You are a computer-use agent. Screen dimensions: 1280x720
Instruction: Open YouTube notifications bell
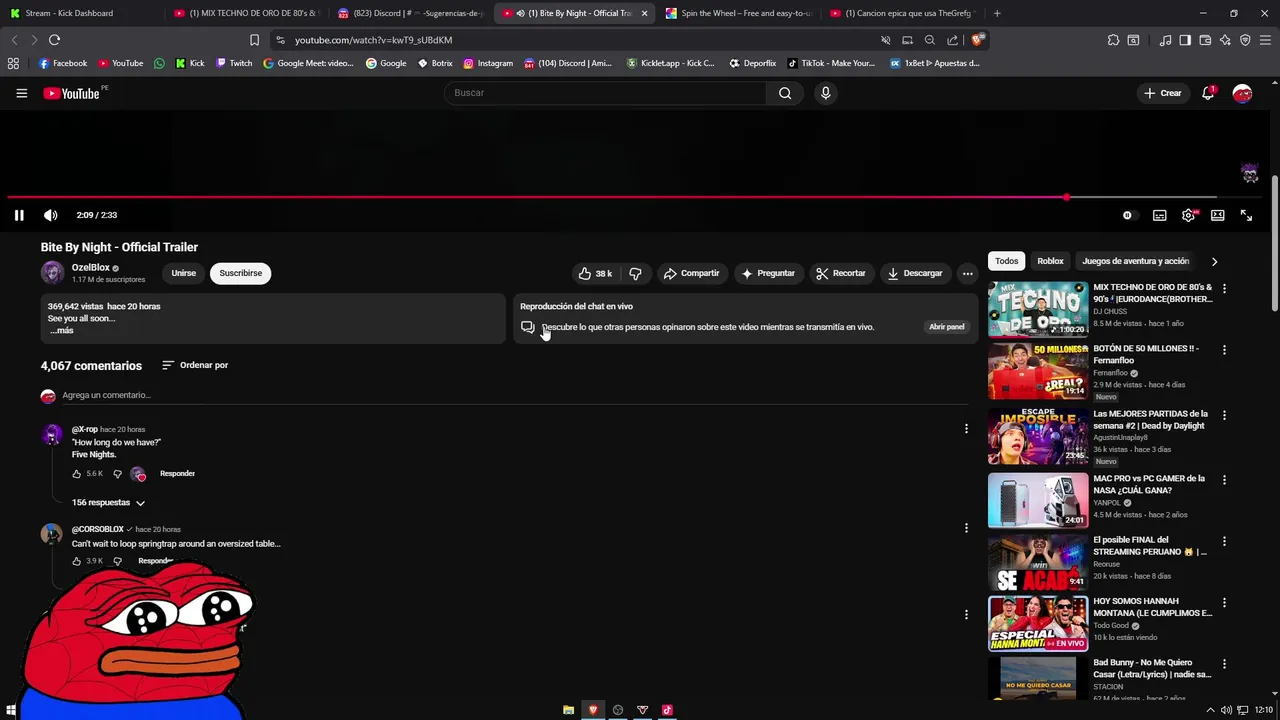[1208, 93]
